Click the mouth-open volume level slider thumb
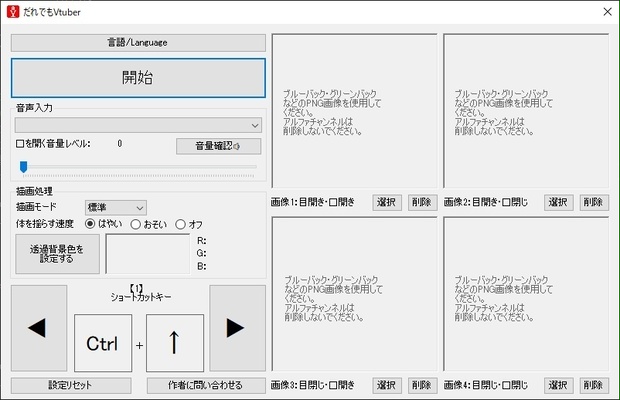This screenshot has height=400, width=620. [24, 167]
